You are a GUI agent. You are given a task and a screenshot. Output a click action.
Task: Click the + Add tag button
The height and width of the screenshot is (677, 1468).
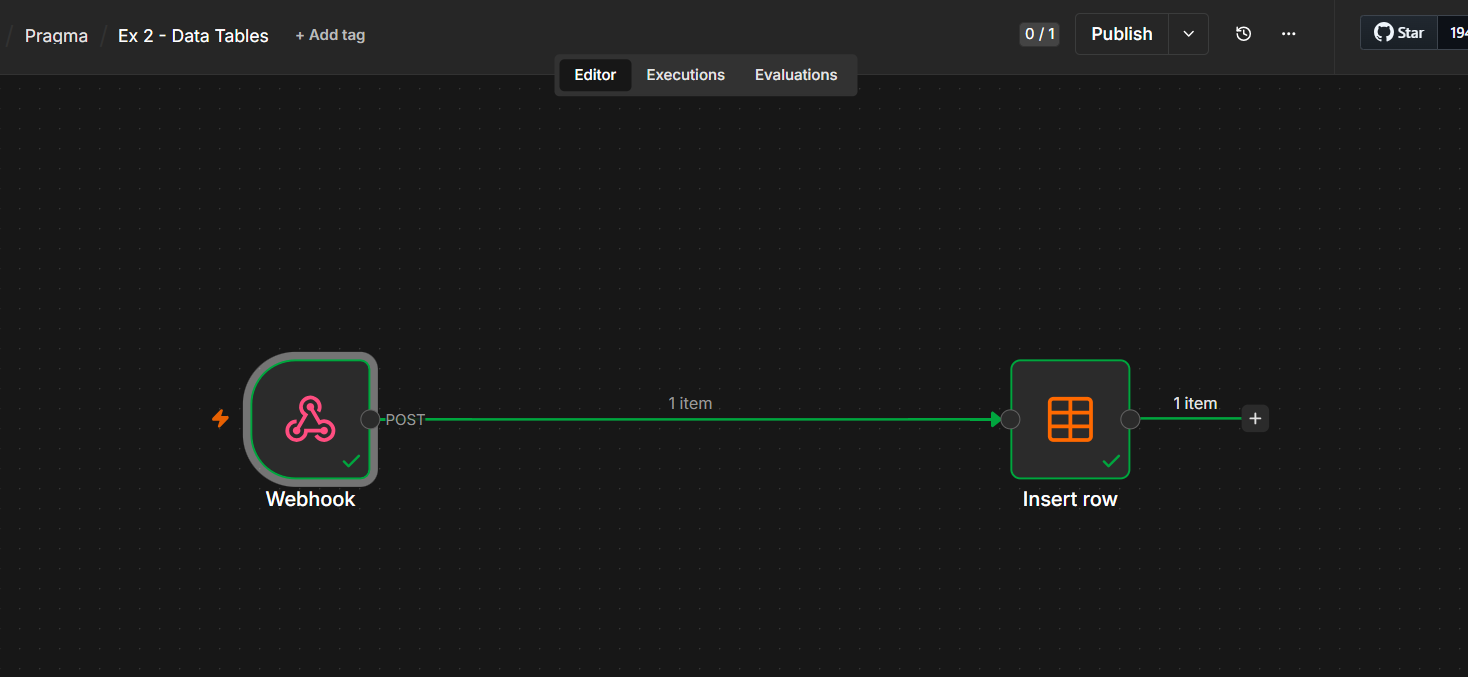point(330,35)
